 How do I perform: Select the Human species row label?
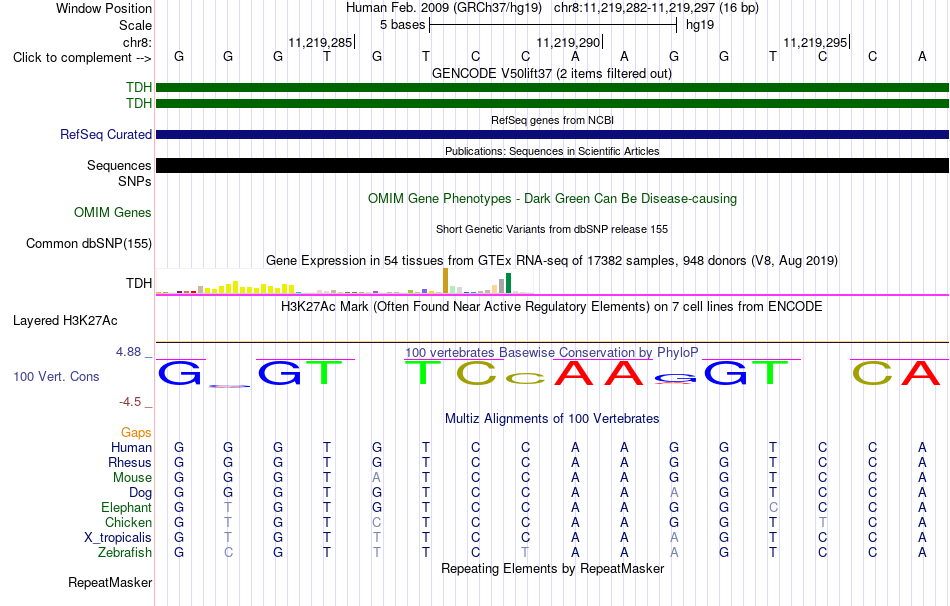[131, 447]
